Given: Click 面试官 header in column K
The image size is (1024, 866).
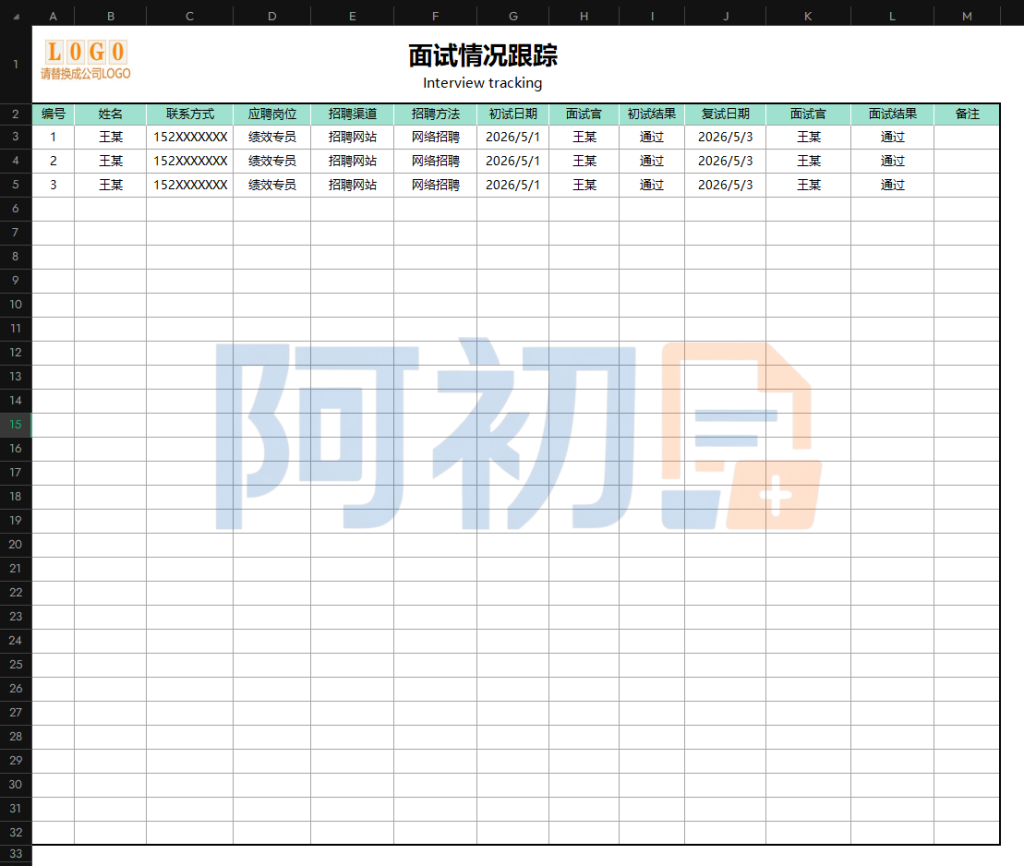Looking at the screenshot, I should click(808, 114).
